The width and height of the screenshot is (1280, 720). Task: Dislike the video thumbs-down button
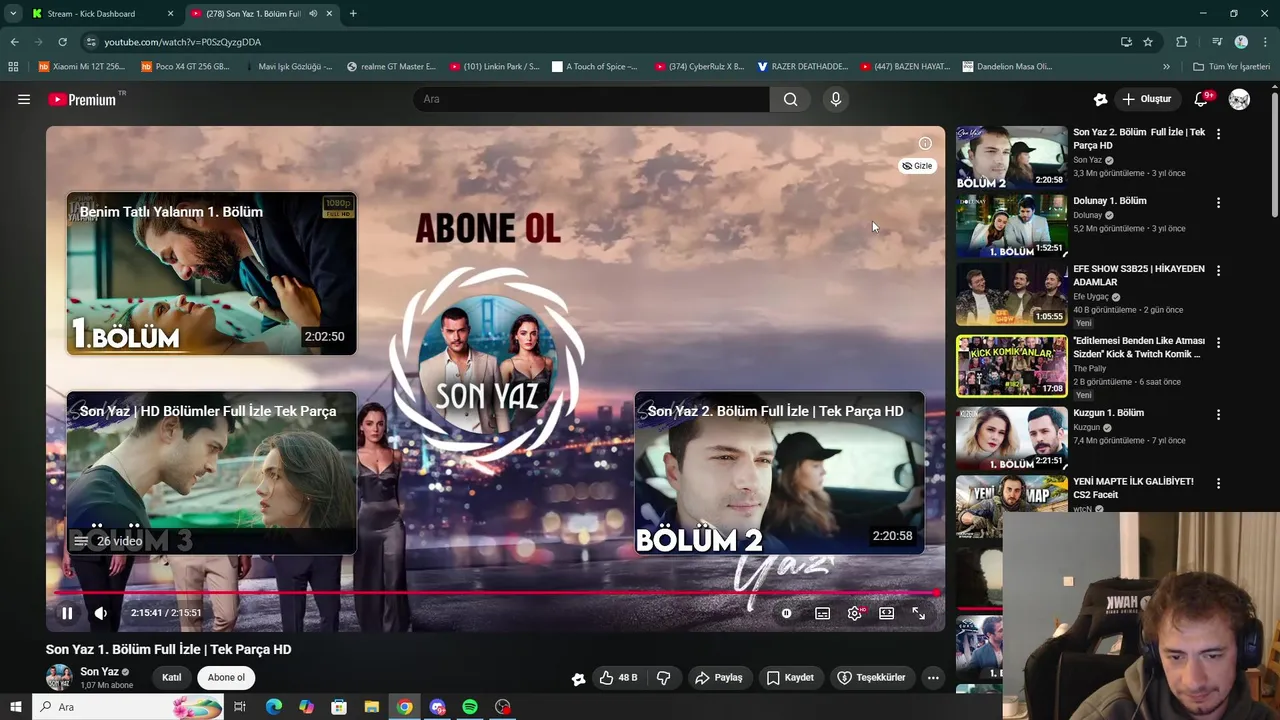[663, 677]
